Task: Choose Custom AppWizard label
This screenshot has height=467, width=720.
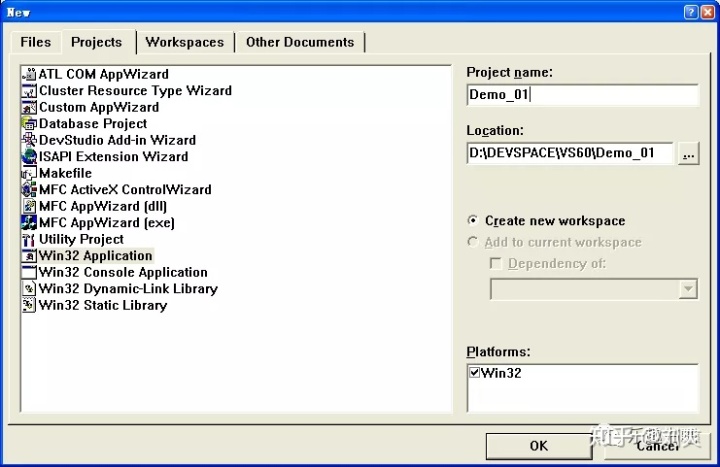Action: coord(99,107)
